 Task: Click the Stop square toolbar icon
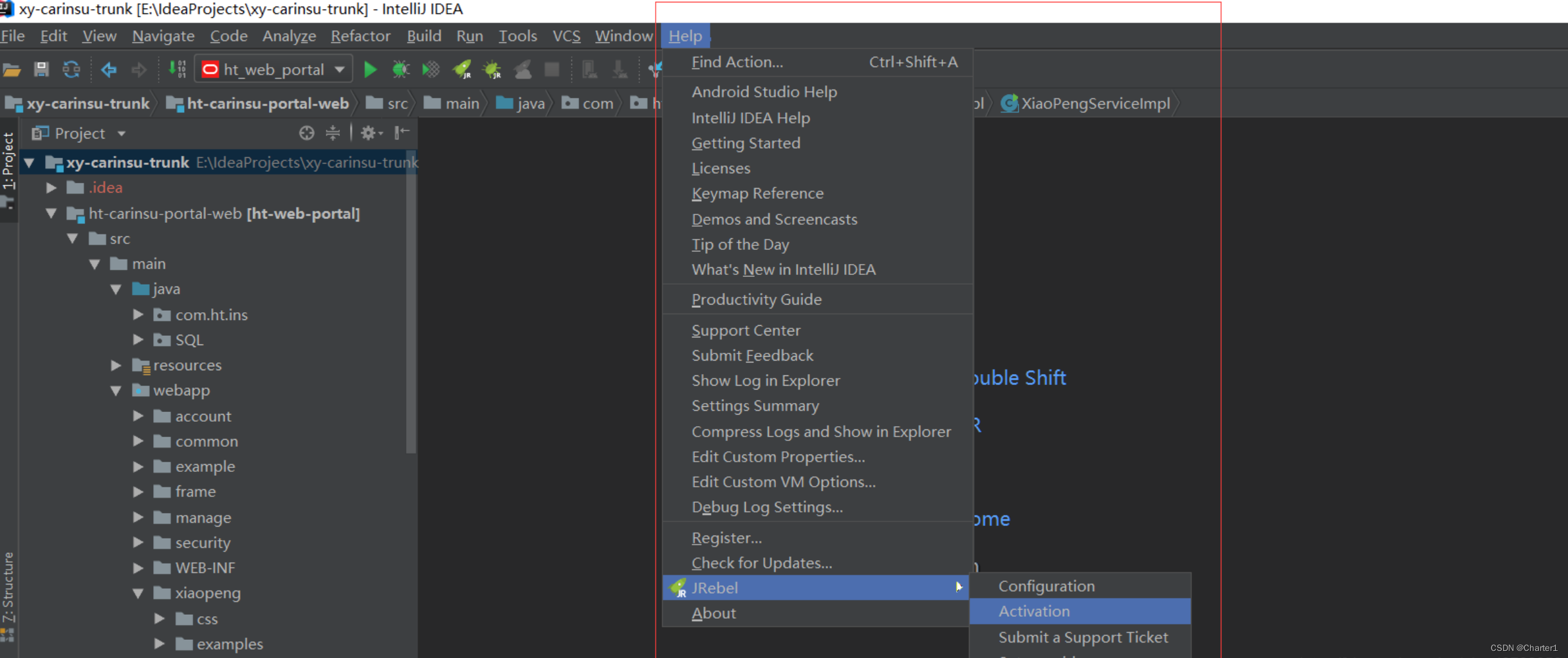click(x=552, y=70)
